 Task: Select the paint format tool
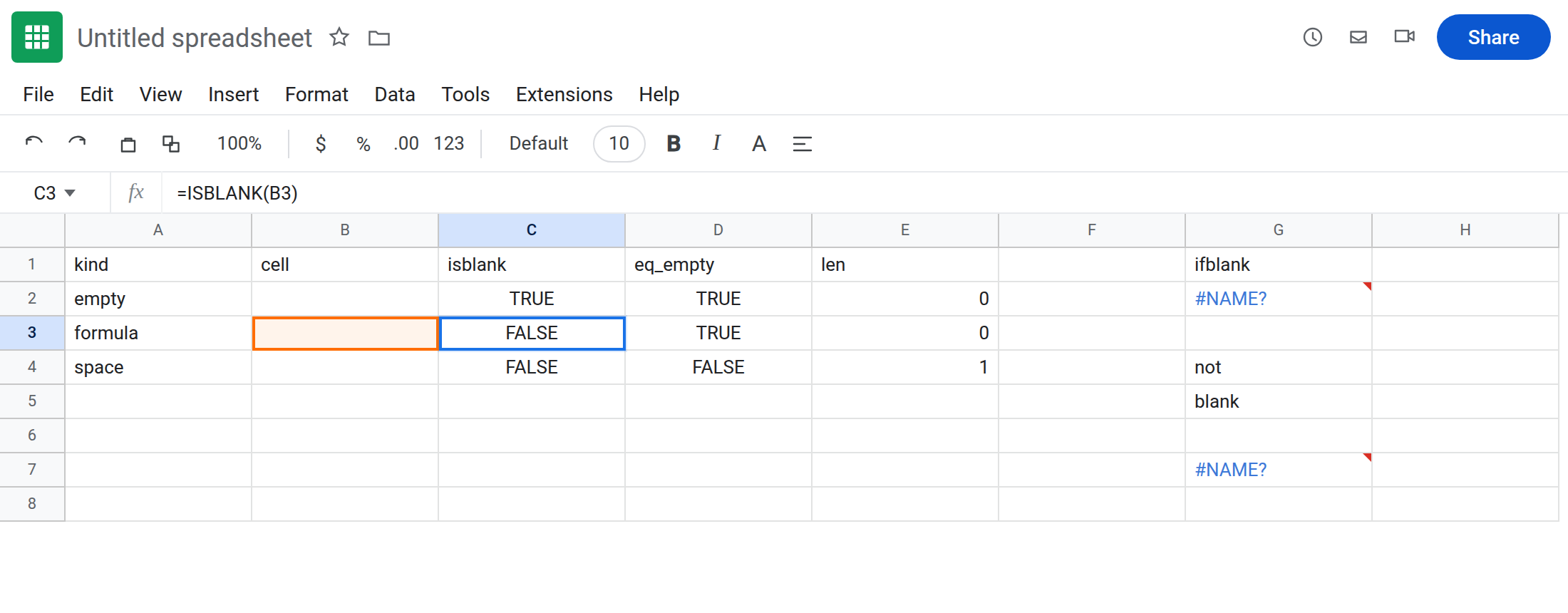pyautogui.click(x=171, y=144)
